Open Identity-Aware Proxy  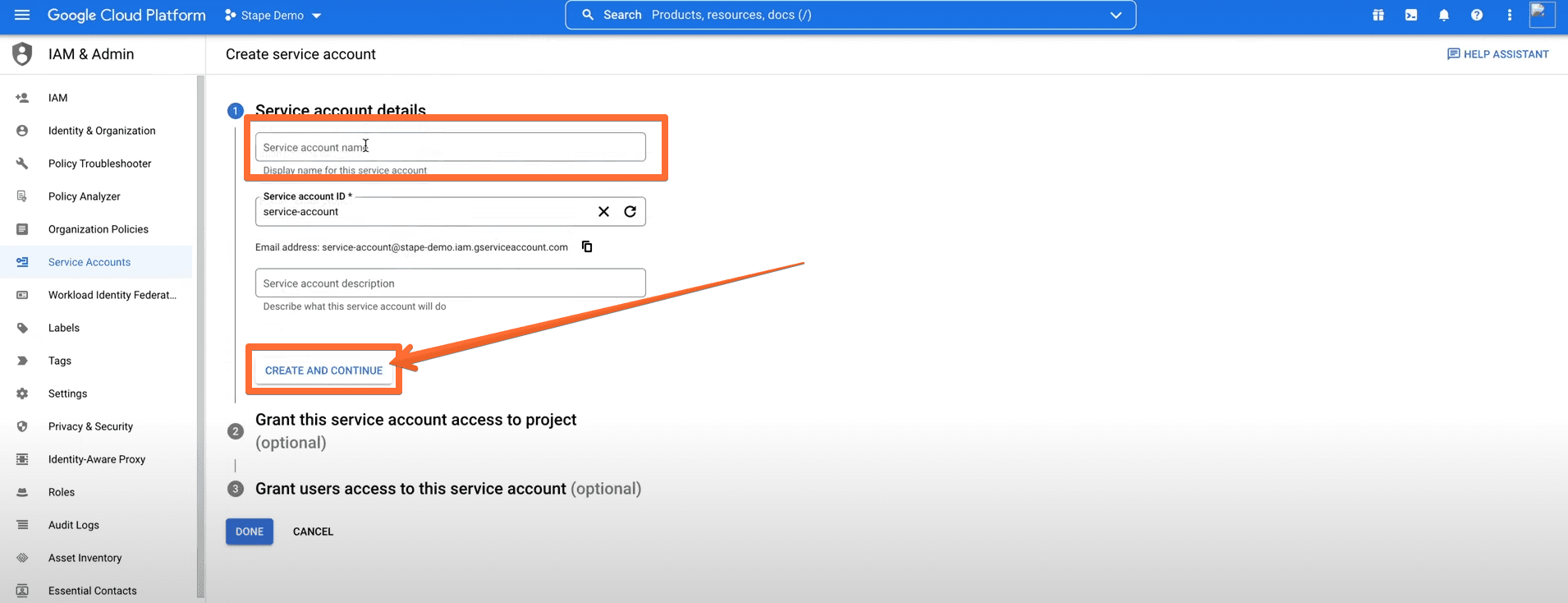96,459
